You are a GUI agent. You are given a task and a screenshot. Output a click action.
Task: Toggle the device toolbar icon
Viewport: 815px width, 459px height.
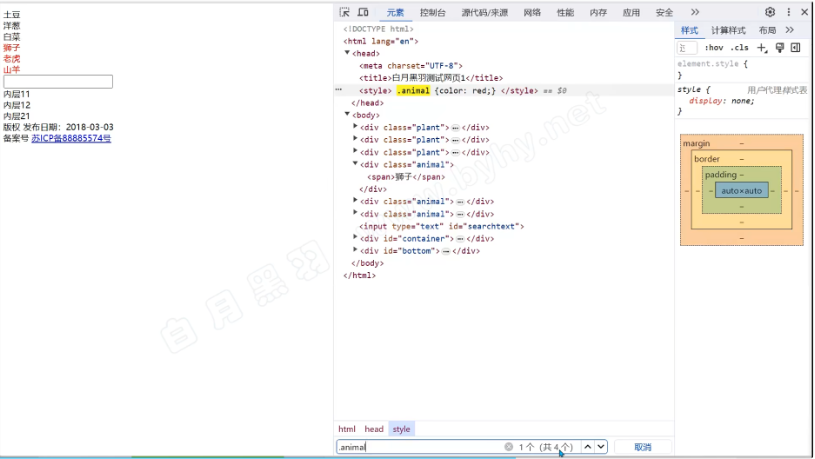coord(362,13)
